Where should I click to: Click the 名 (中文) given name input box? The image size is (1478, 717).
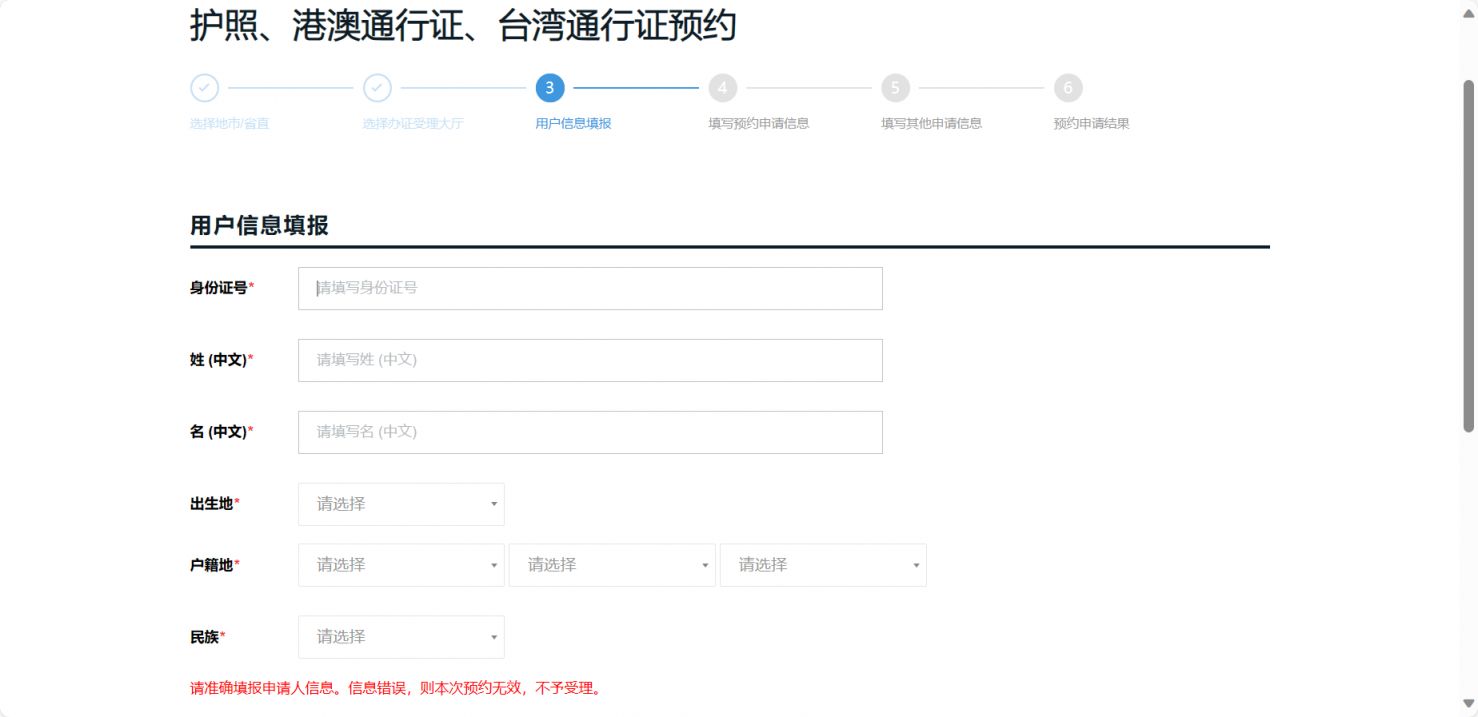point(589,432)
